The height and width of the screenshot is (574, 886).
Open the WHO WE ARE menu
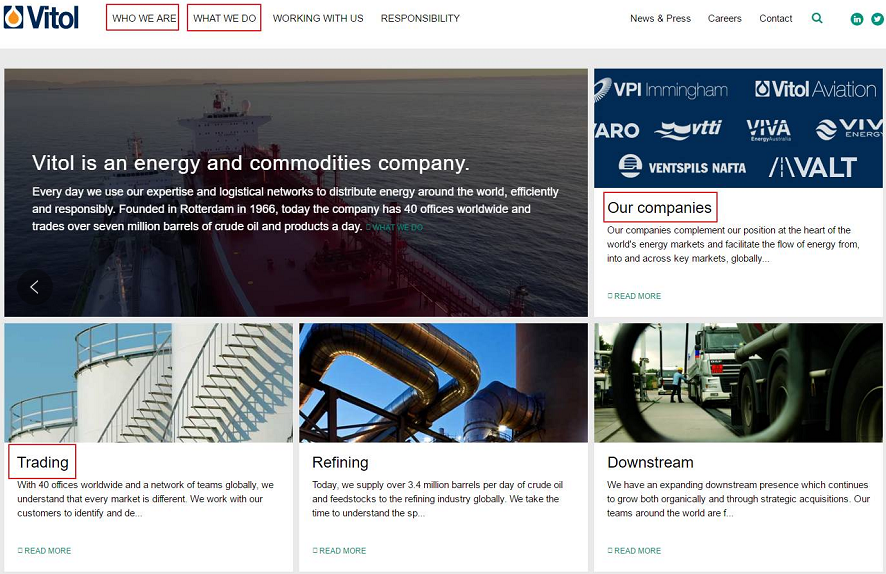pyautogui.click(x=143, y=18)
